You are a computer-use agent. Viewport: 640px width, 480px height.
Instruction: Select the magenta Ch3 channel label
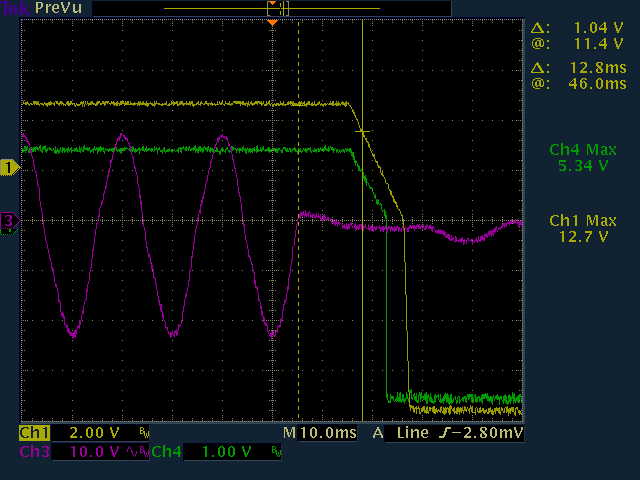click(x=34, y=452)
